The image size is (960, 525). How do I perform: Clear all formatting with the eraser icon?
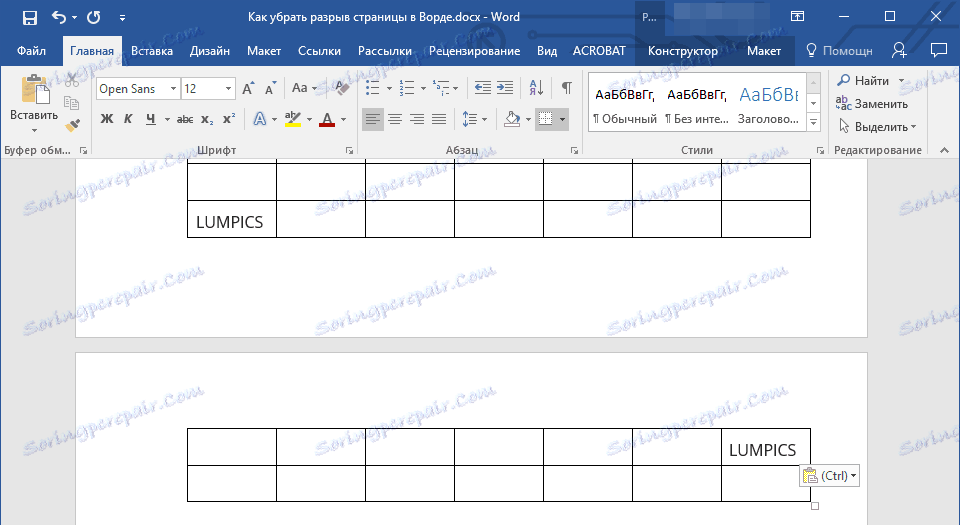click(342, 88)
